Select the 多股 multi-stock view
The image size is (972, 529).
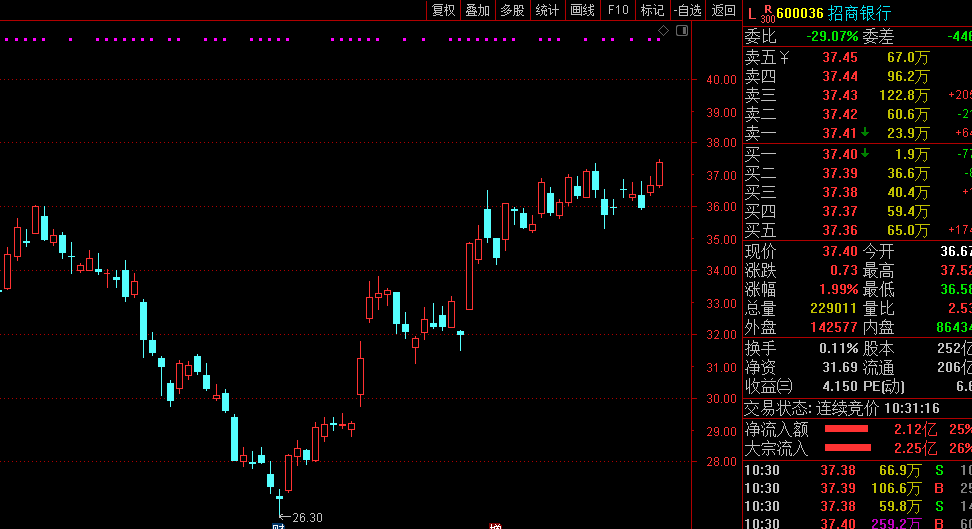[513, 10]
